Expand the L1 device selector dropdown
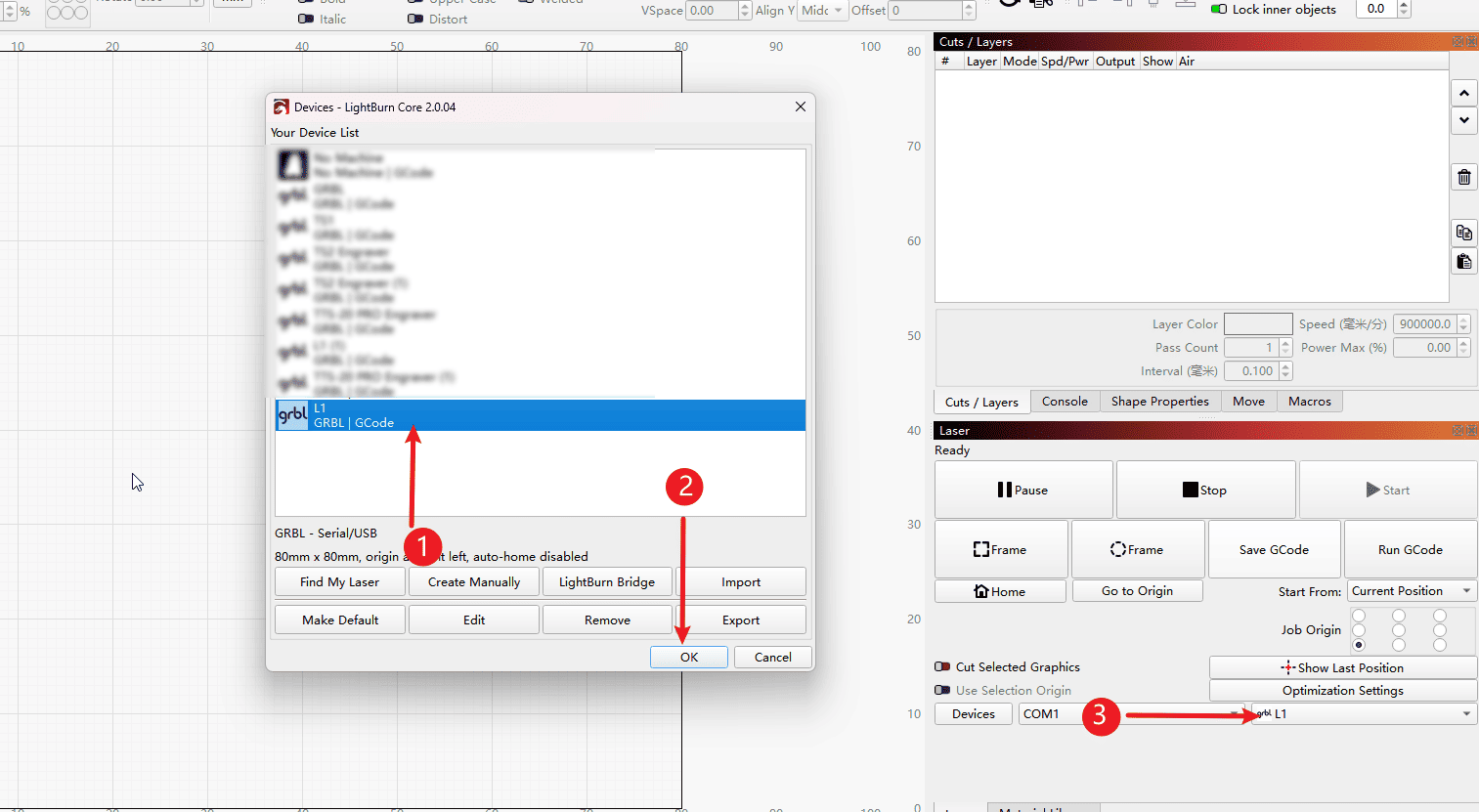Screen dimensions: 1479x812 (1364, 714)
